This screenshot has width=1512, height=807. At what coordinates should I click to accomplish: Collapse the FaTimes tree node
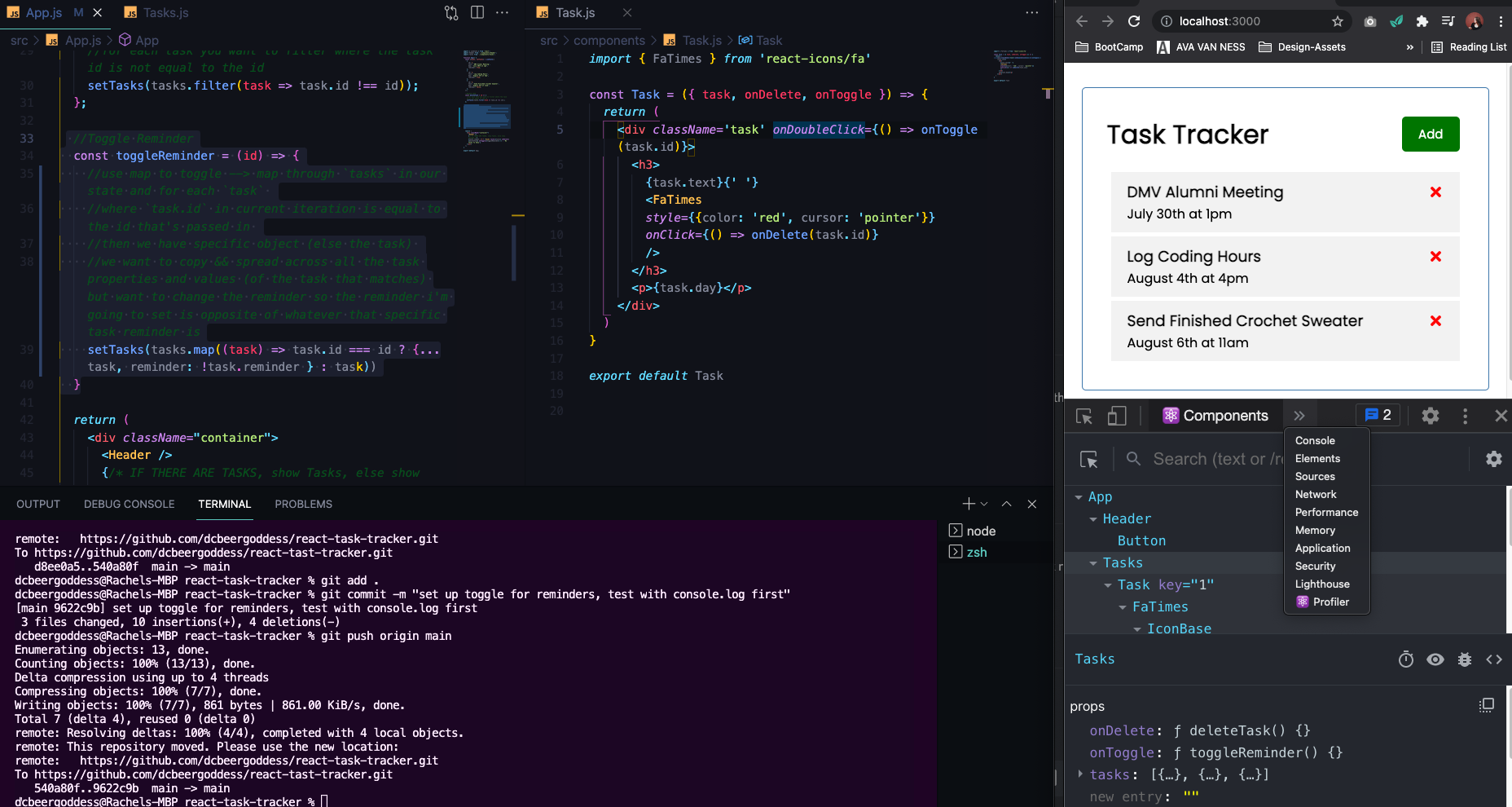(1123, 607)
